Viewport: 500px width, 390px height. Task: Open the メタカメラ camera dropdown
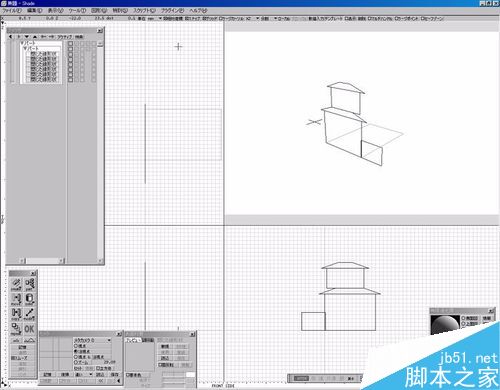(x=92, y=340)
